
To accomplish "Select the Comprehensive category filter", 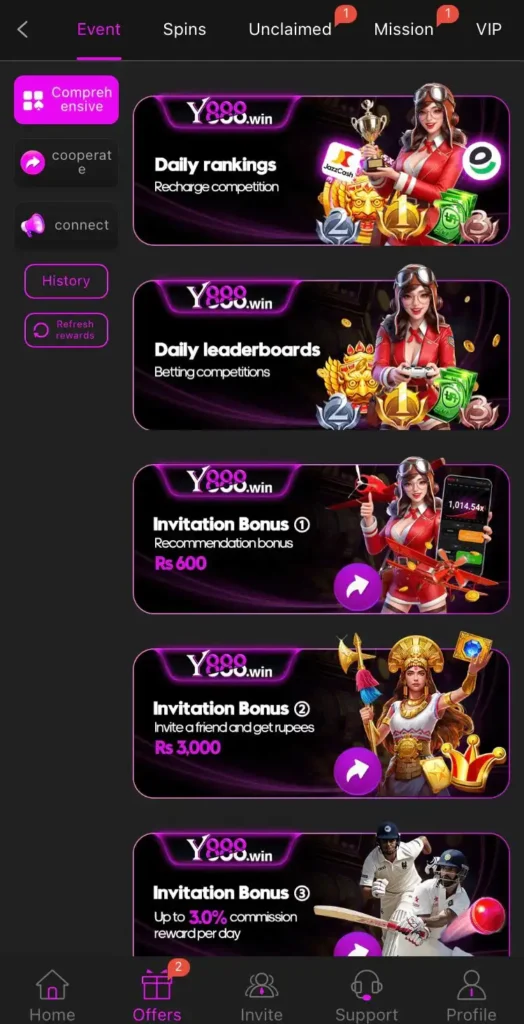I will point(67,100).
